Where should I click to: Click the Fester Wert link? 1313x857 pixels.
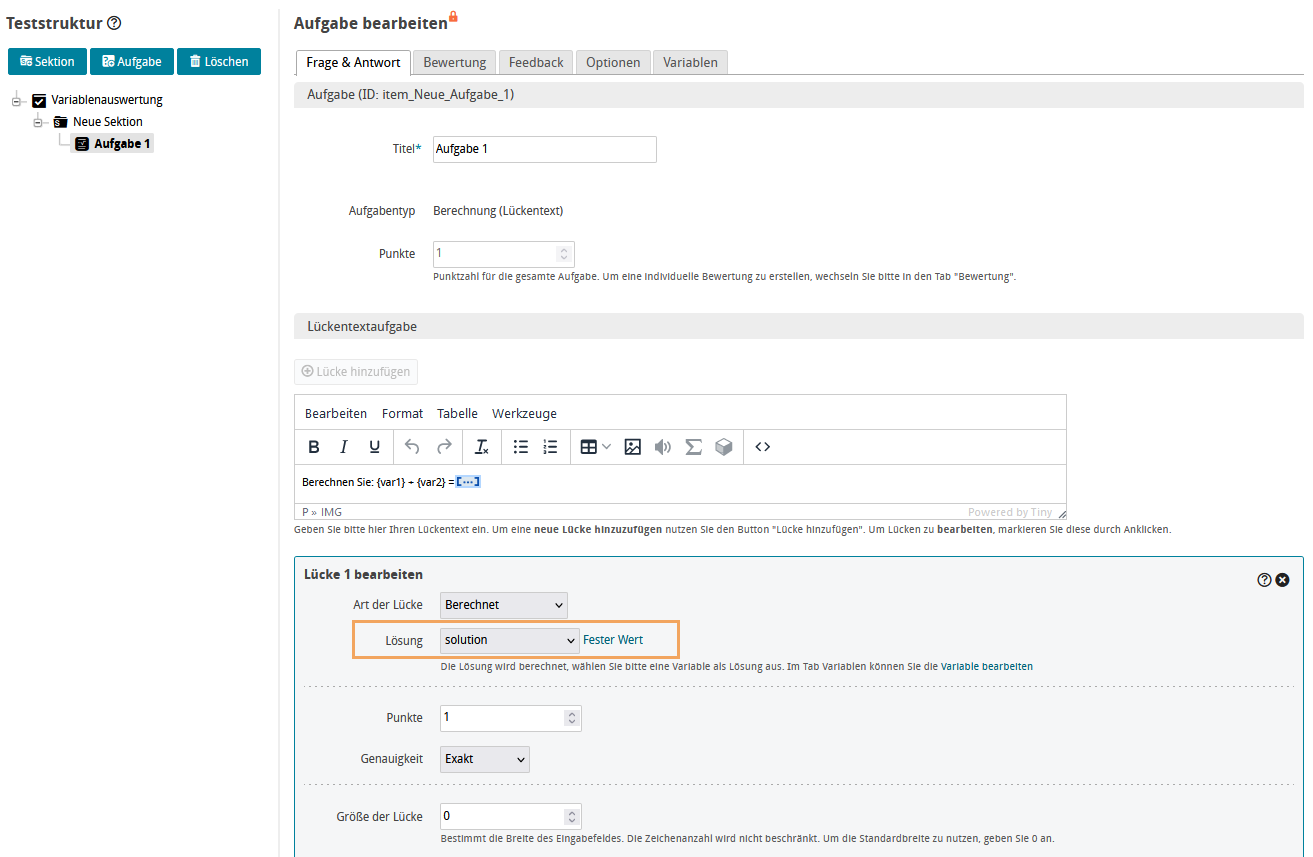pos(613,640)
